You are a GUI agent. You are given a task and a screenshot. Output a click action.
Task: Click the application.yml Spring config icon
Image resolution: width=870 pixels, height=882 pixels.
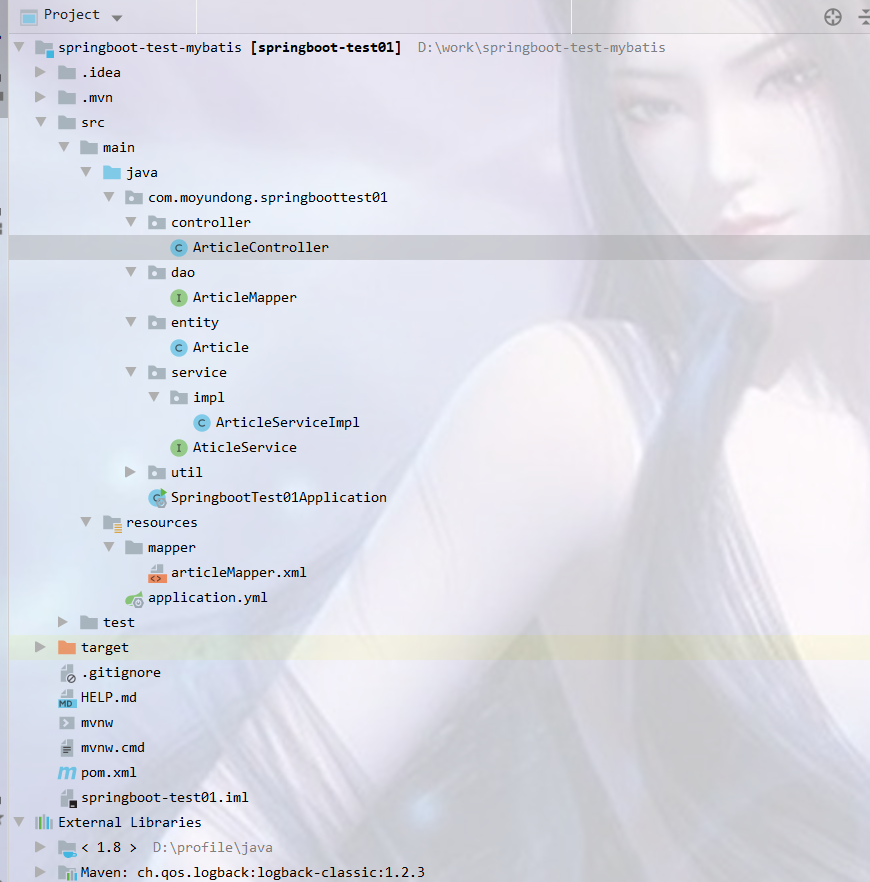(134, 598)
